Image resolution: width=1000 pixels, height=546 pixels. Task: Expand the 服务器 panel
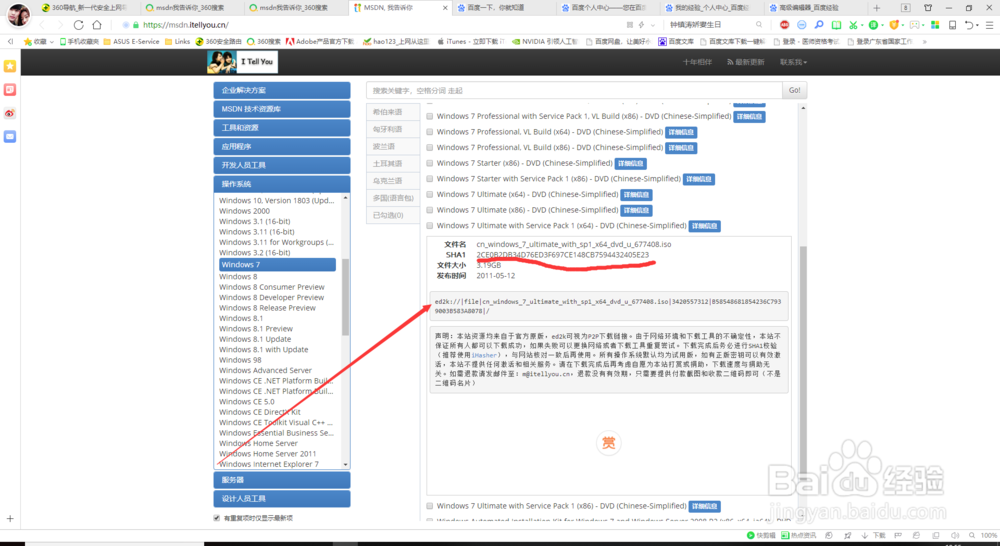point(282,480)
